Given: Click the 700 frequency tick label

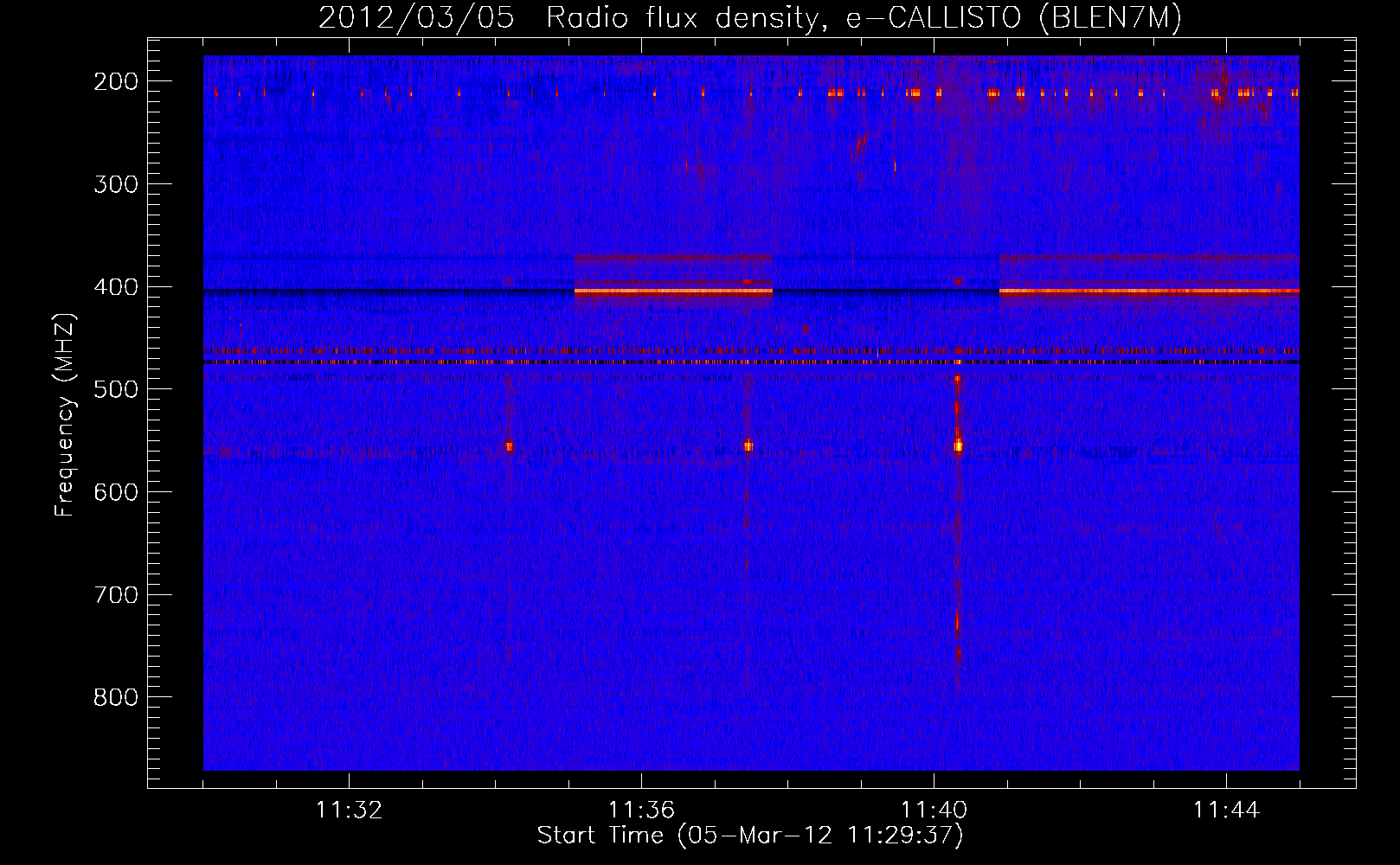Looking at the screenshot, I should tap(115, 594).
